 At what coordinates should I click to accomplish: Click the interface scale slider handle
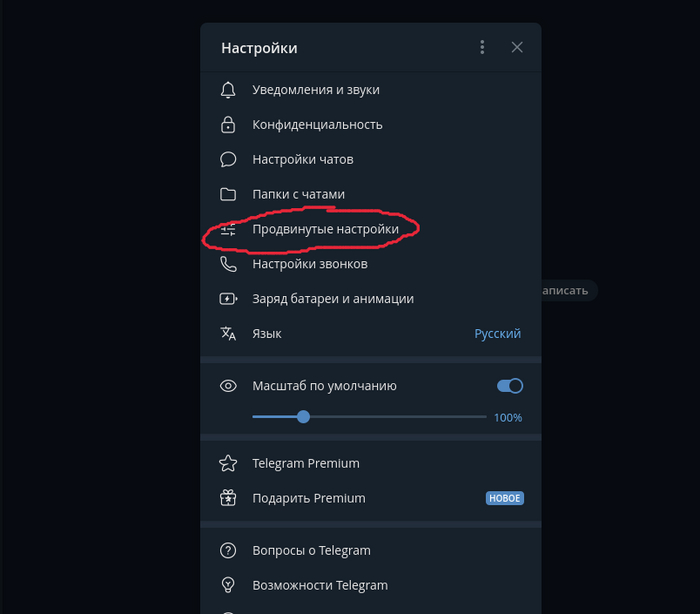[x=303, y=417]
